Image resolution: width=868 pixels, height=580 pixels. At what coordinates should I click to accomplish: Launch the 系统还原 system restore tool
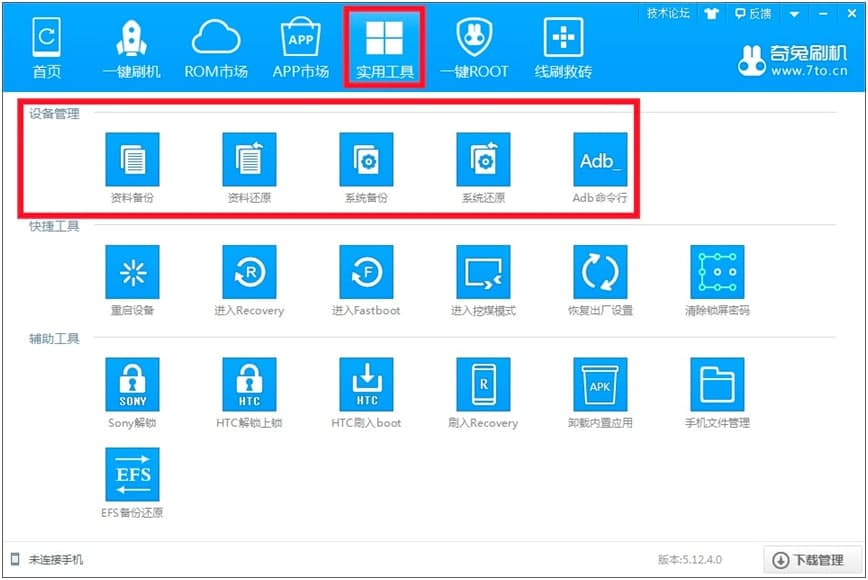483,159
